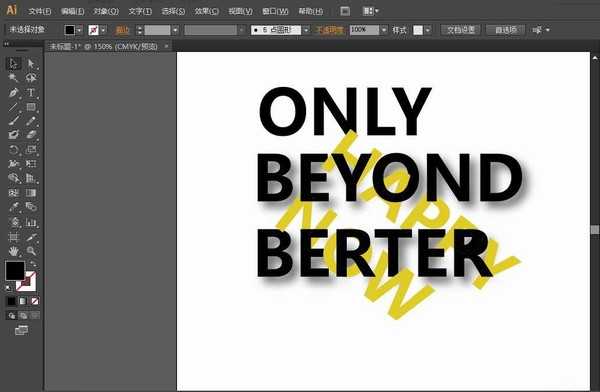The width and height of the screenshot is (600, 392).
Task: Open the 效果 menu
Action: point(207,11)
